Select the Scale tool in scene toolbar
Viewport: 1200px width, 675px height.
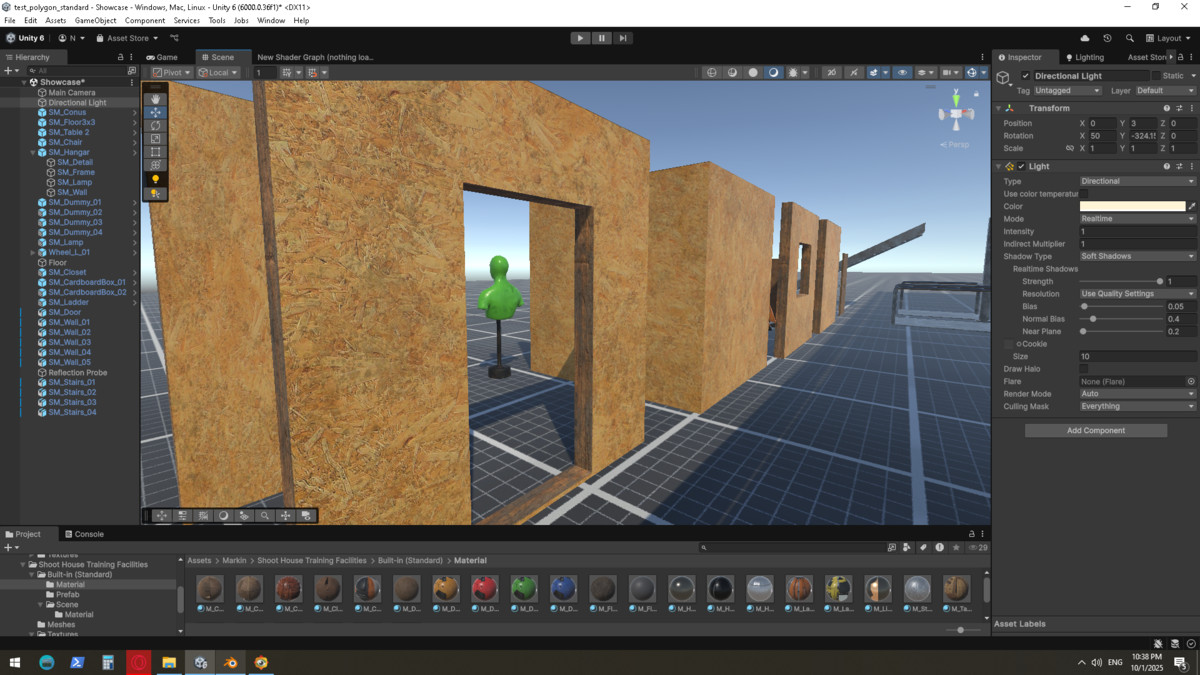(155, 139)
